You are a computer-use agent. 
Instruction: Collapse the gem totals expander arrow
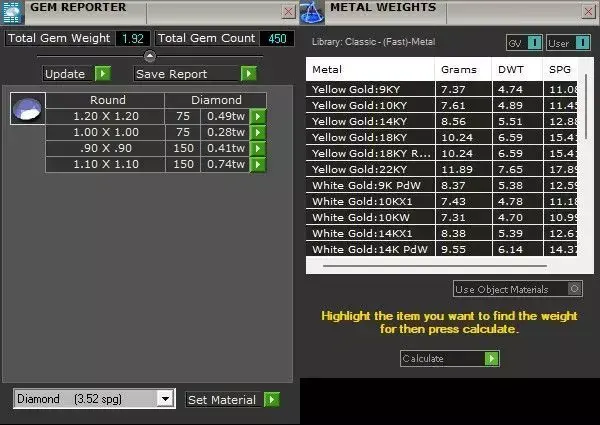(150, 57)
